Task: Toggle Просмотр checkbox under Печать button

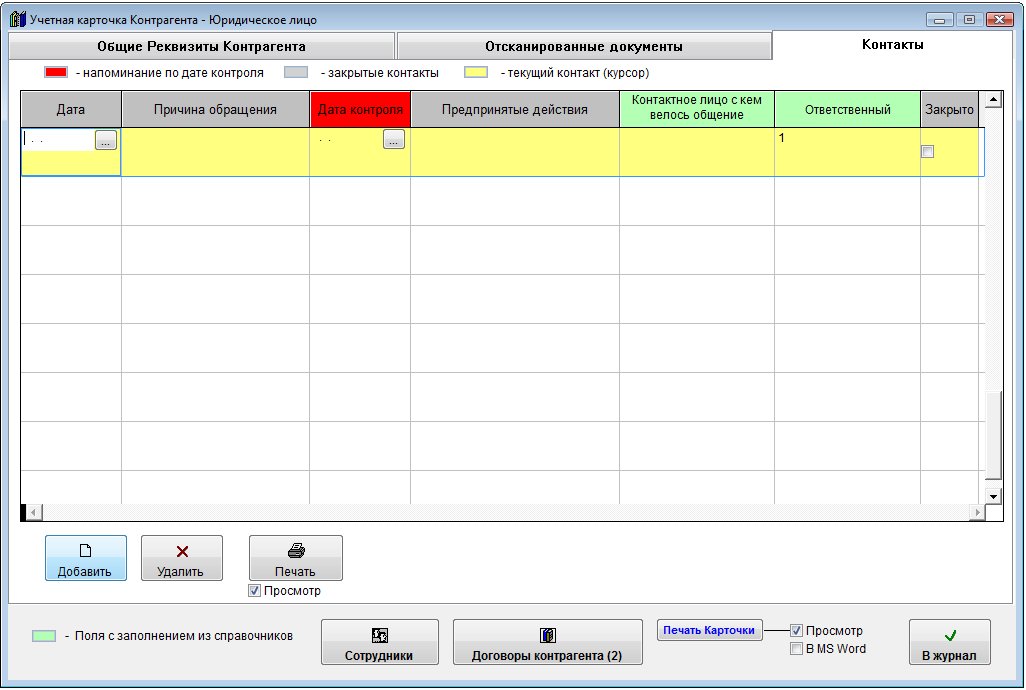Action: pyautogui.click(x=255, y=591)
